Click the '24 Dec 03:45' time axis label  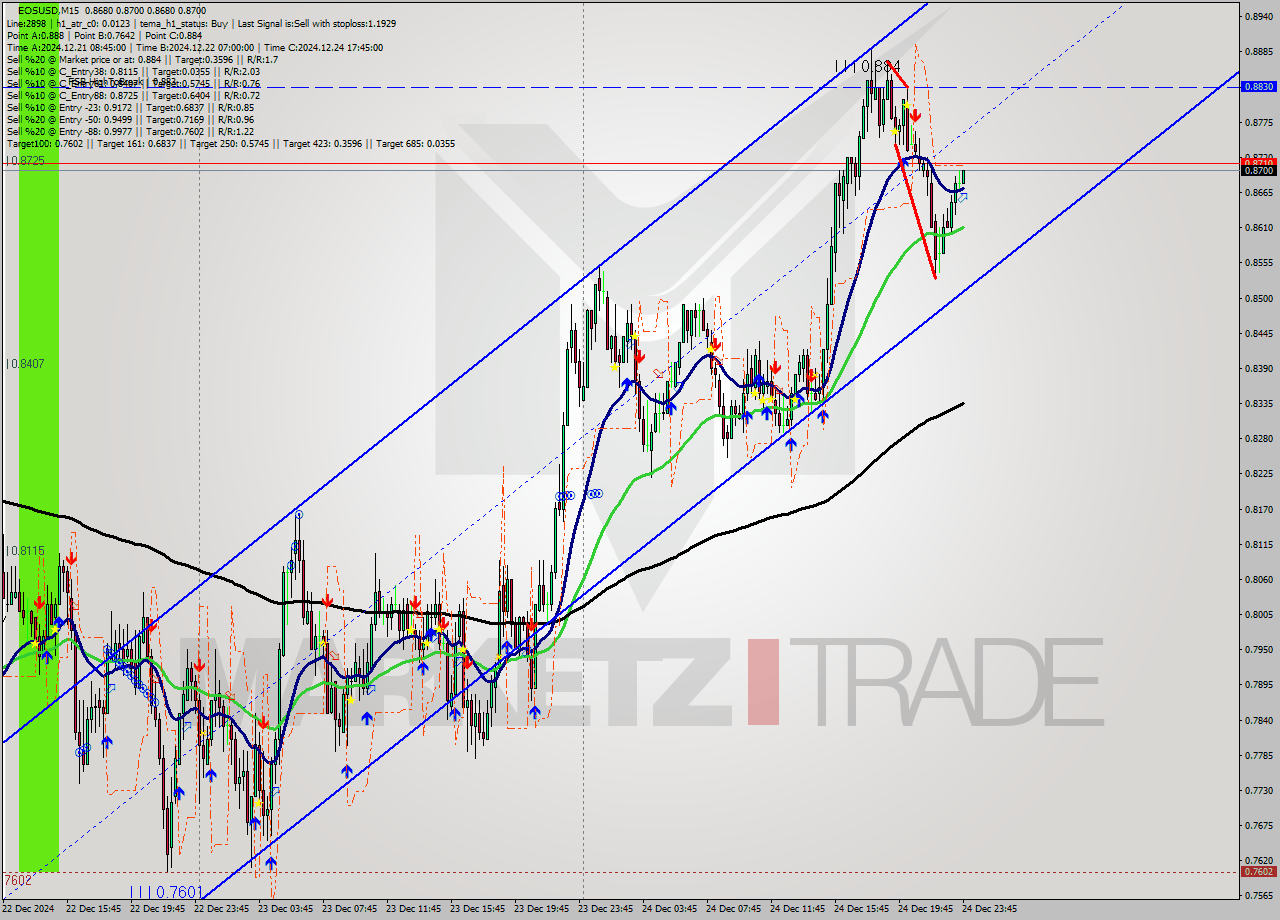click(670, 909)
